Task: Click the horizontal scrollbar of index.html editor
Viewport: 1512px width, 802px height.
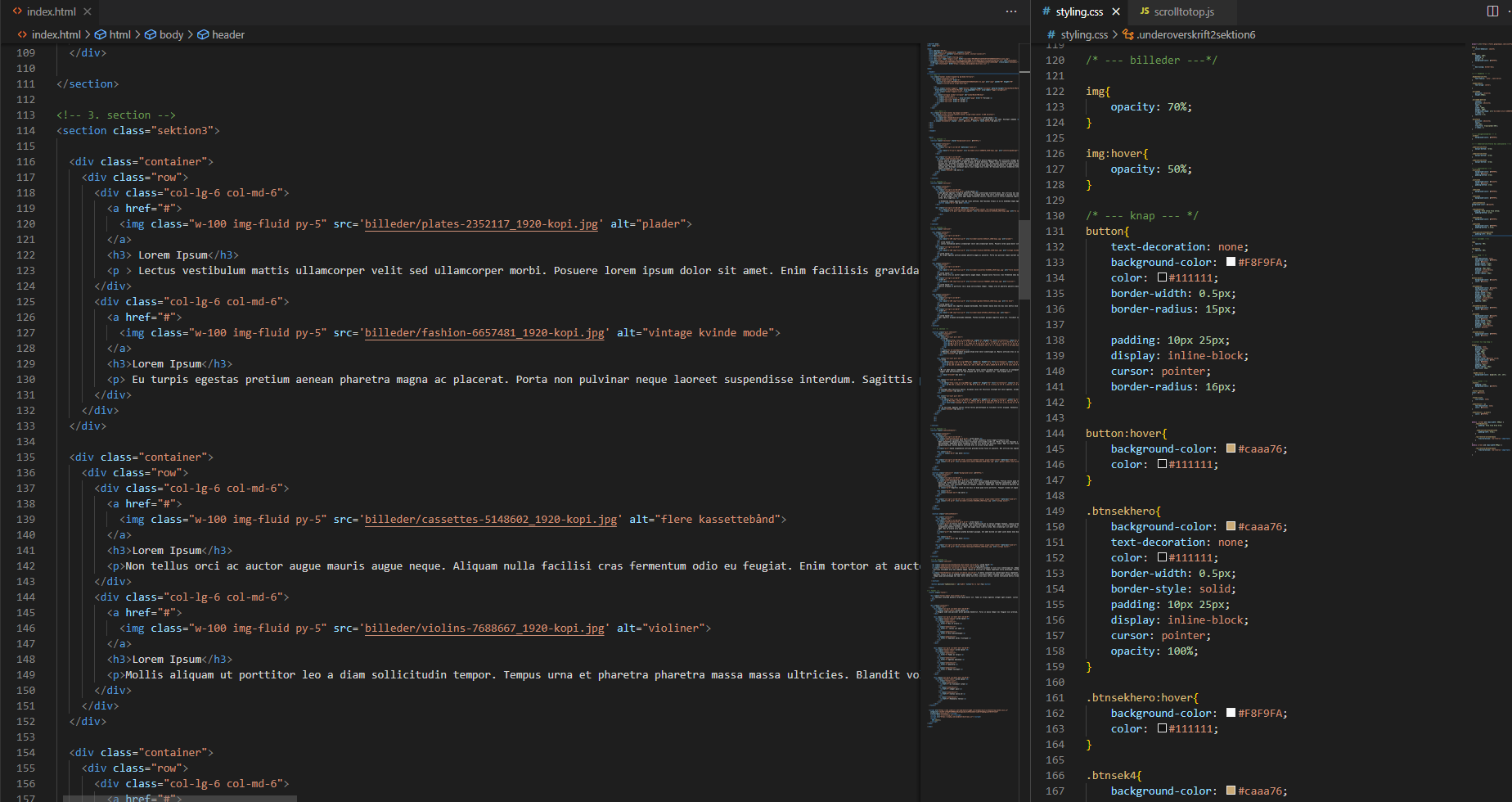Action: click(180, 798)
